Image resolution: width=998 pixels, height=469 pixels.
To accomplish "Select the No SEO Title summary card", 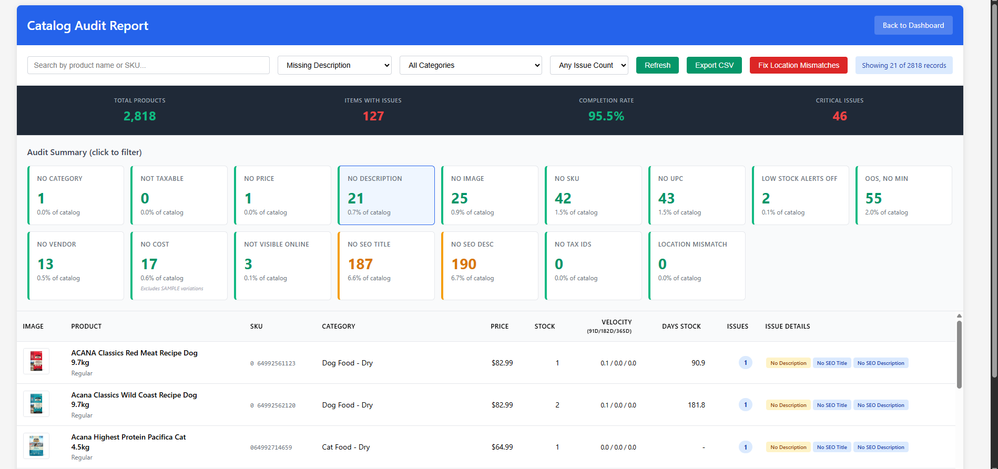I will (x=385, y=264).
